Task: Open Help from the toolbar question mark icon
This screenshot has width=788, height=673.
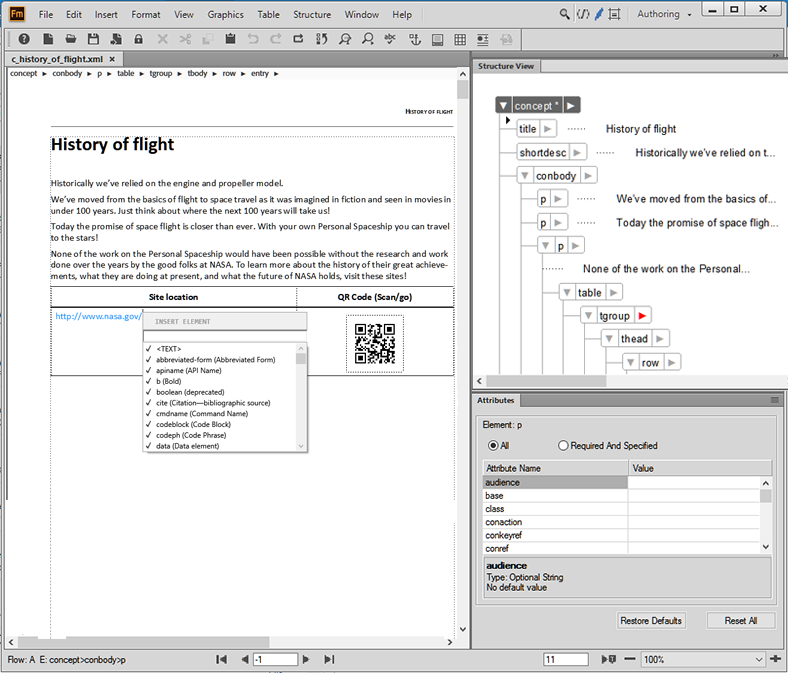Action: tap(24, 39)
